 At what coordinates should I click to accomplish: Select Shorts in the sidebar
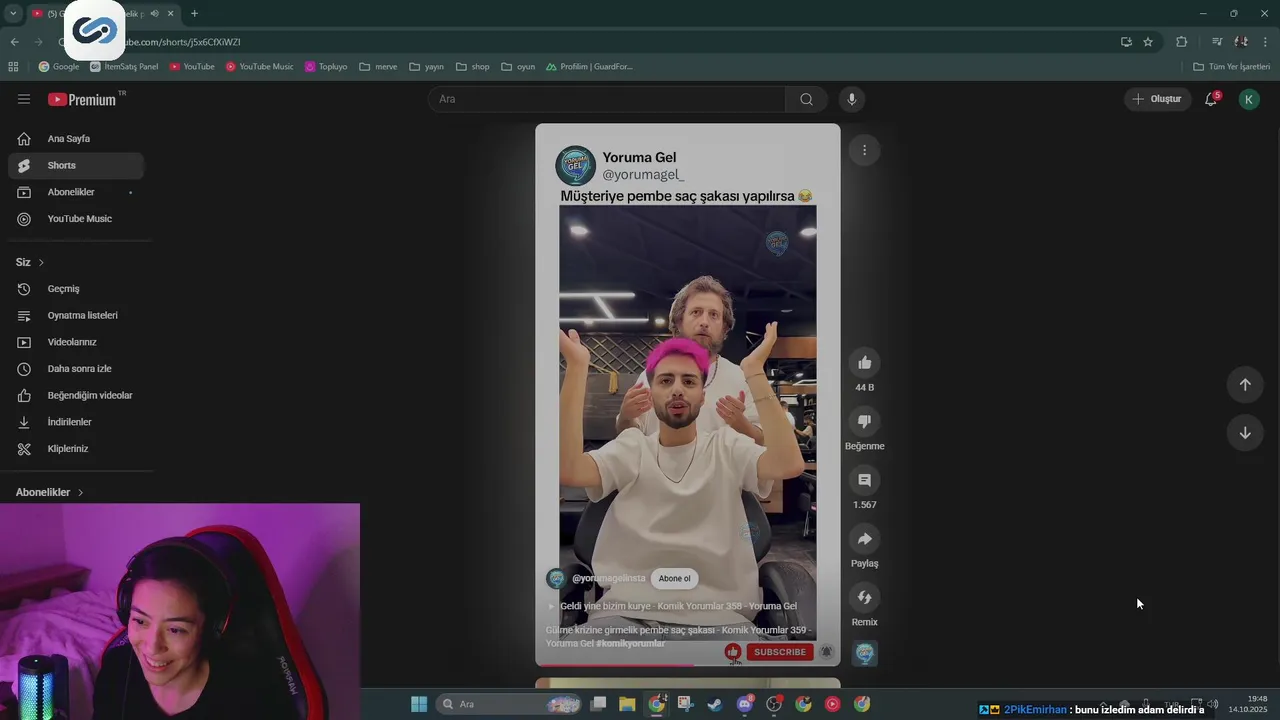click(76, 165)
